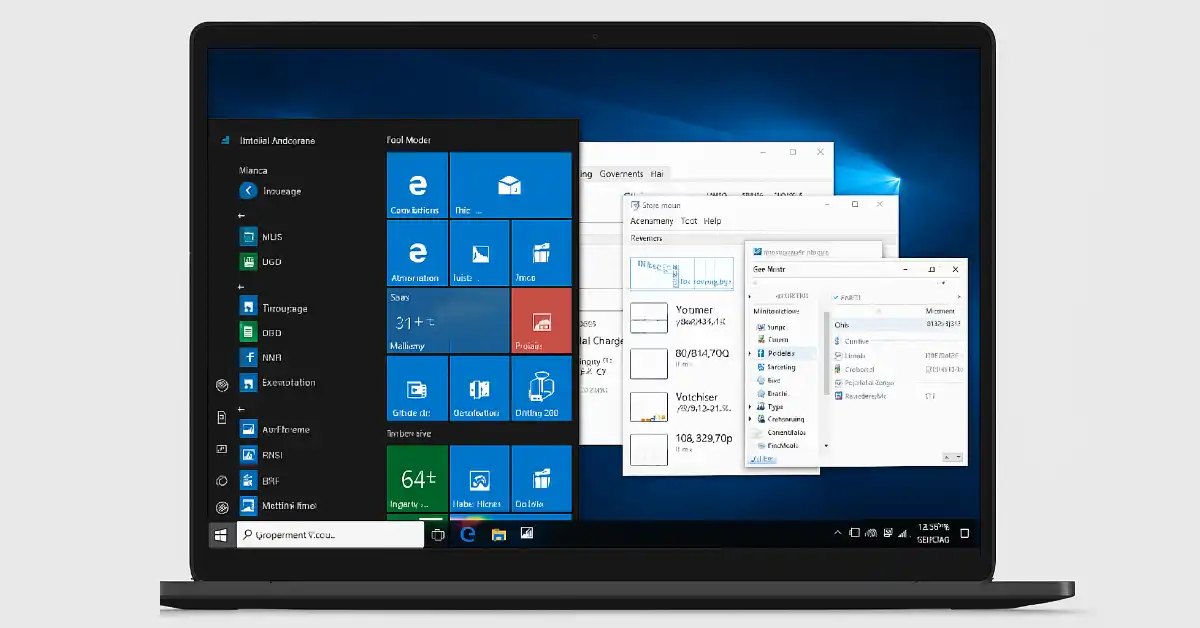Image resolution: width=1200 pixels, height=628 pixels.
Task: Select the Sarceting tree item
Action: coord(781,367)
